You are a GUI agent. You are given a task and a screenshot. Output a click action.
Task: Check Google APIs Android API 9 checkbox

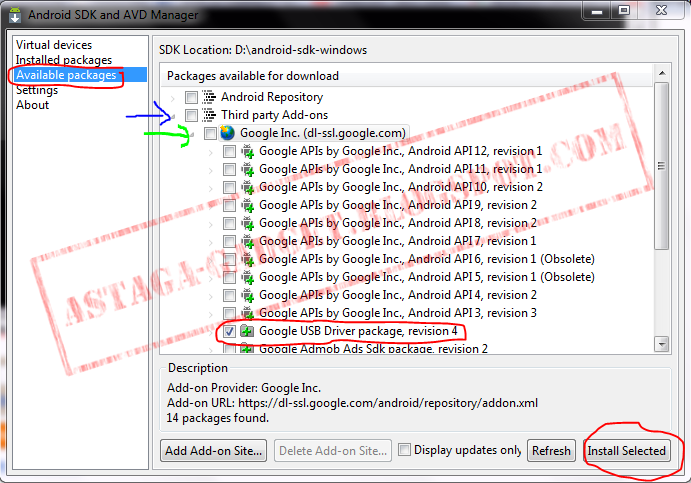pos(229,205)
